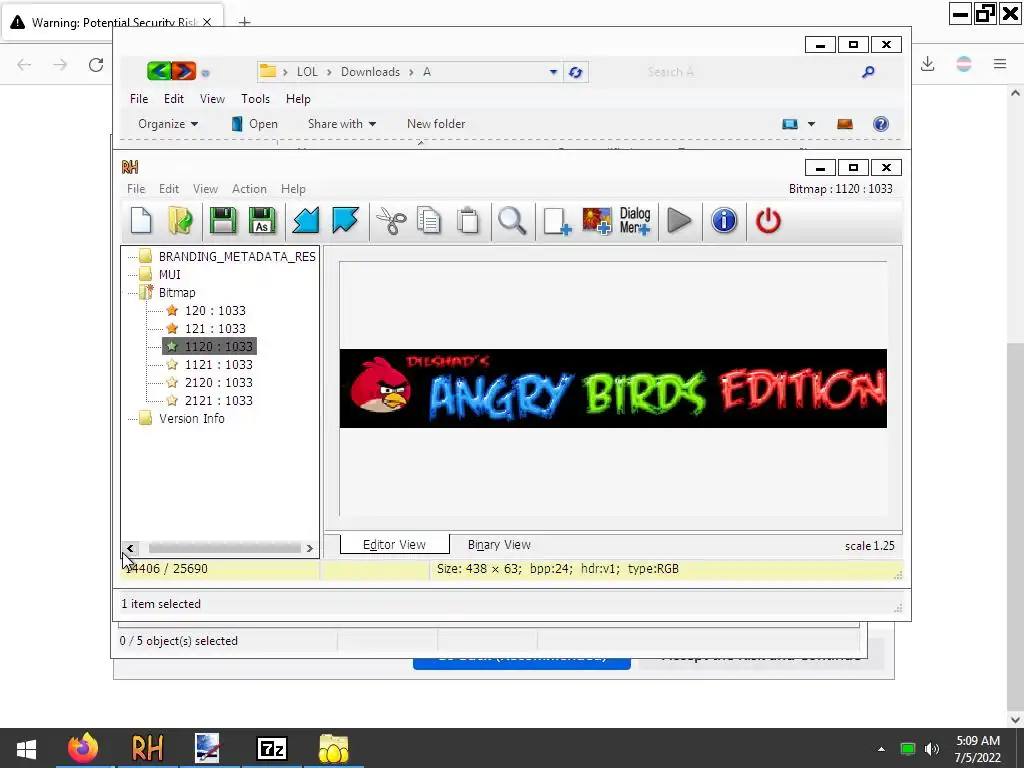The height and width of the screenshot is (768, 1024).
Task: Open the Action menu
Action: click(249, 189)
